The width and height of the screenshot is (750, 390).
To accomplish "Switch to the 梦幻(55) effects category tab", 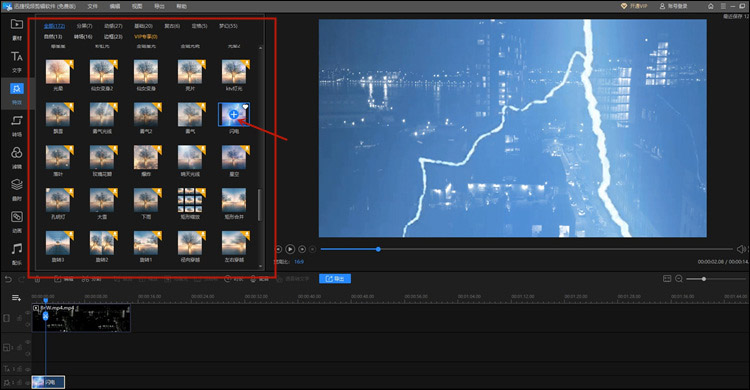I will [x=228, y=26].
